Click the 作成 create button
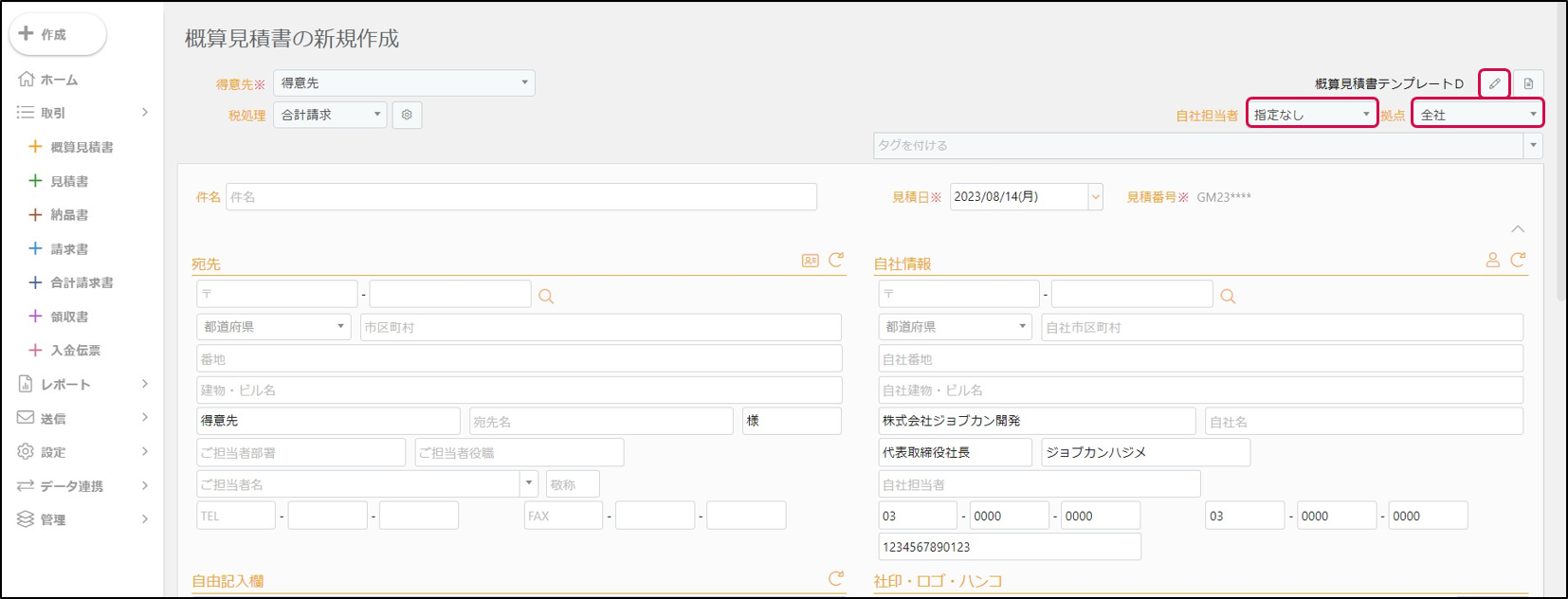Viewport: 1568px width, 599px height. (x=57, y=34)
